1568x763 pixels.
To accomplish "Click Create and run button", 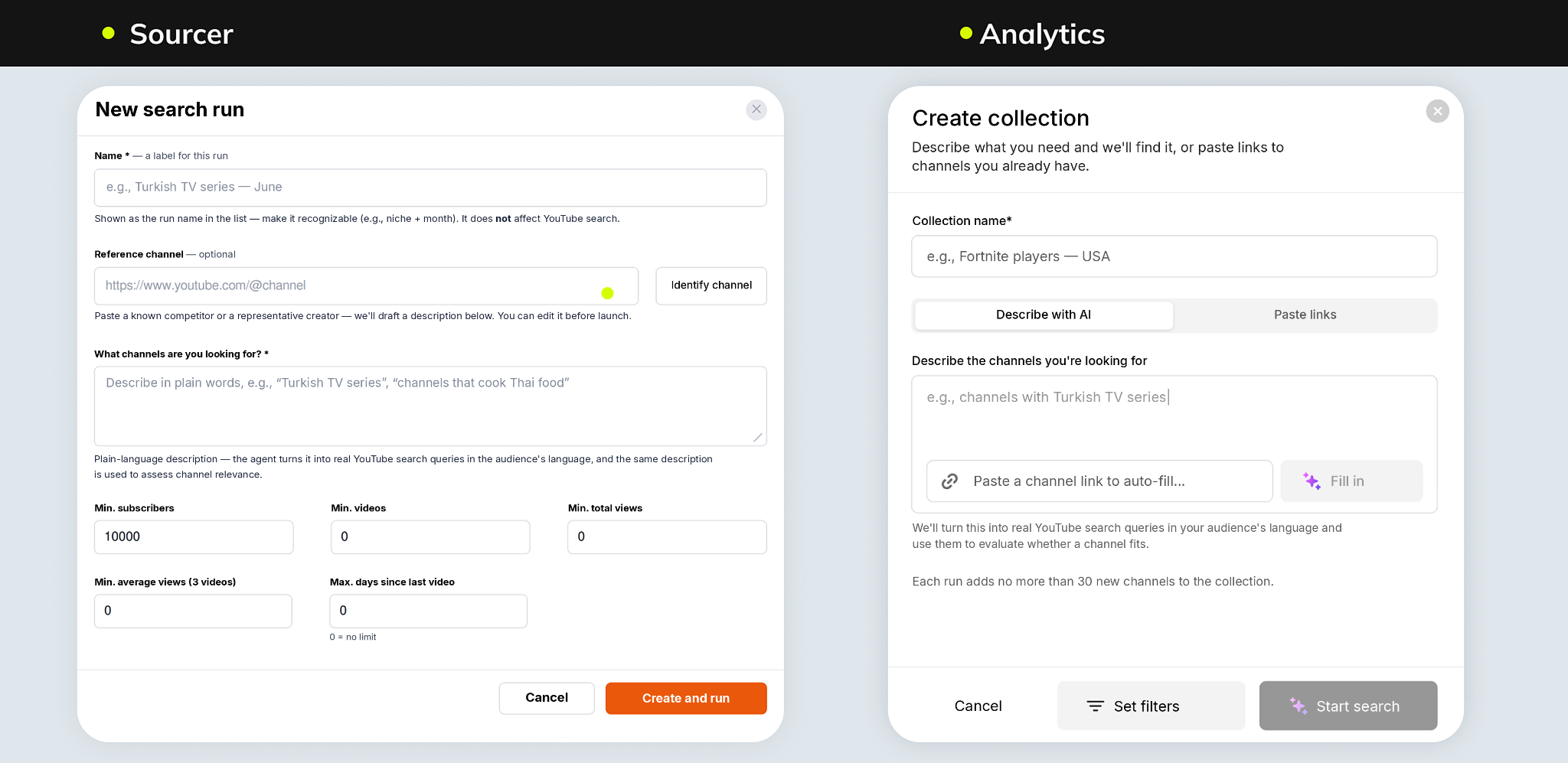I will 686,699.
